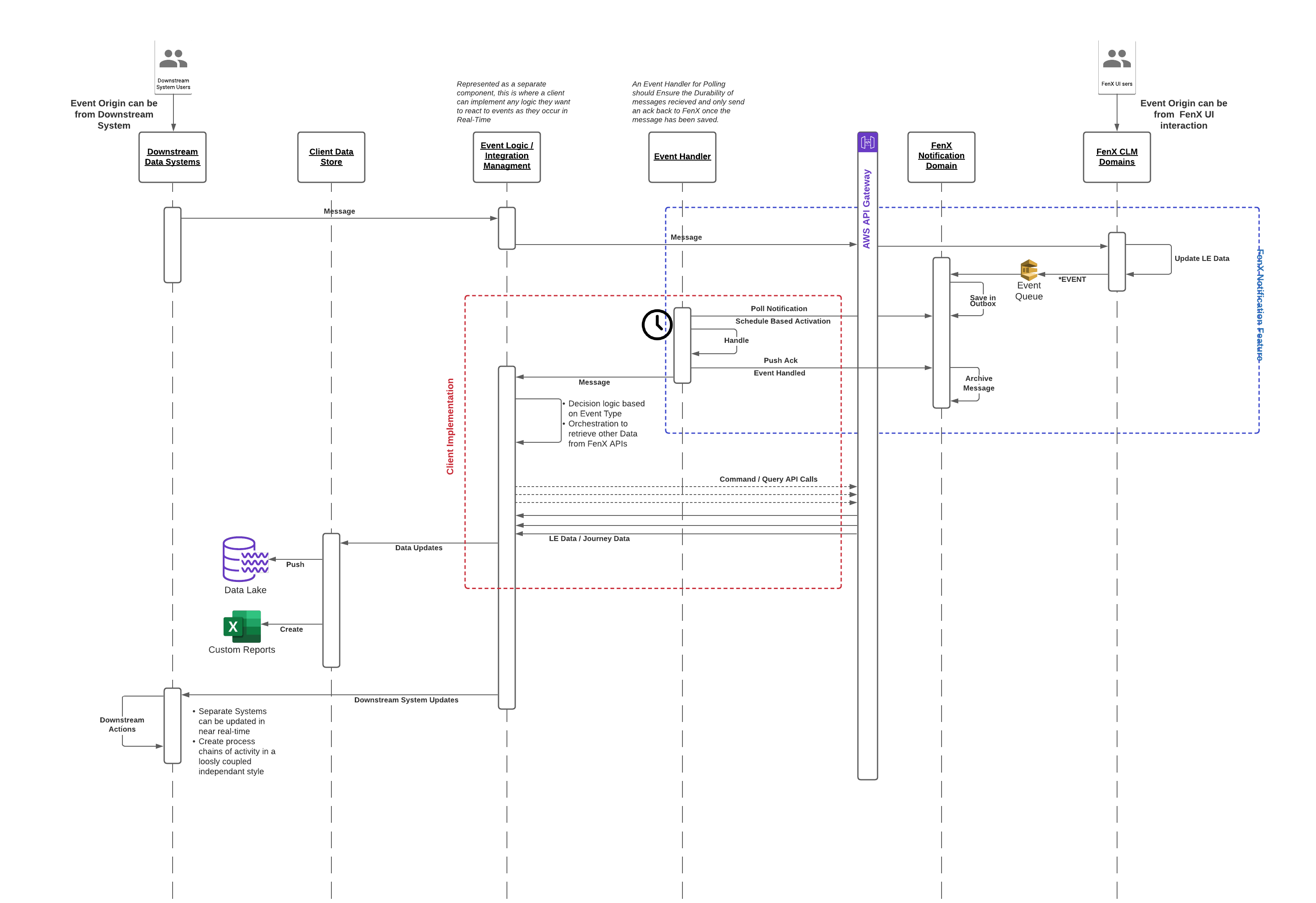Select the Excel Custom Reports icon
The height and width of the screenshot is (903, 1316).
click(x=242, y=626)
